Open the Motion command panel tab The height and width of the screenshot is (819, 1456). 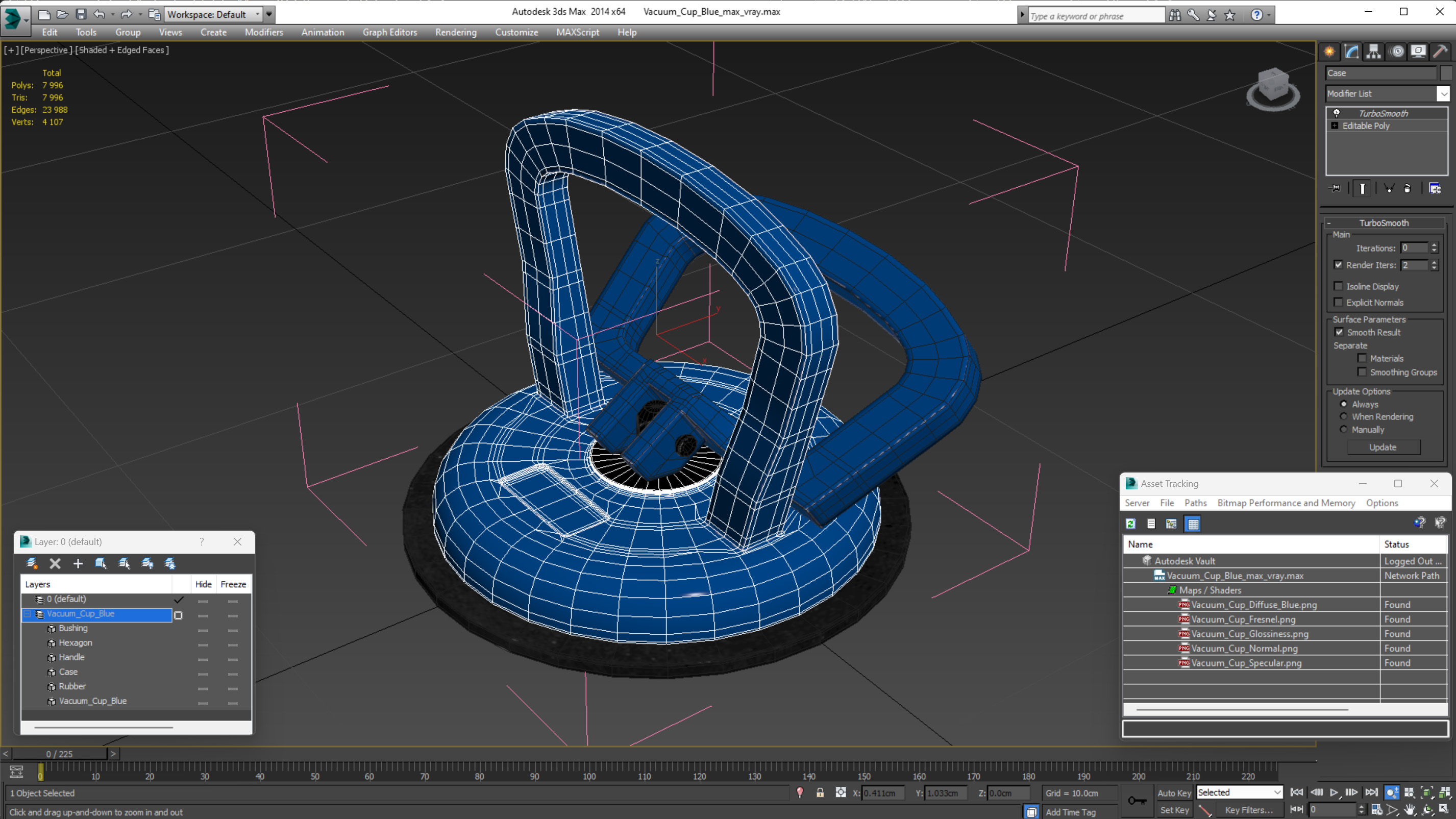click(1397, 52)
